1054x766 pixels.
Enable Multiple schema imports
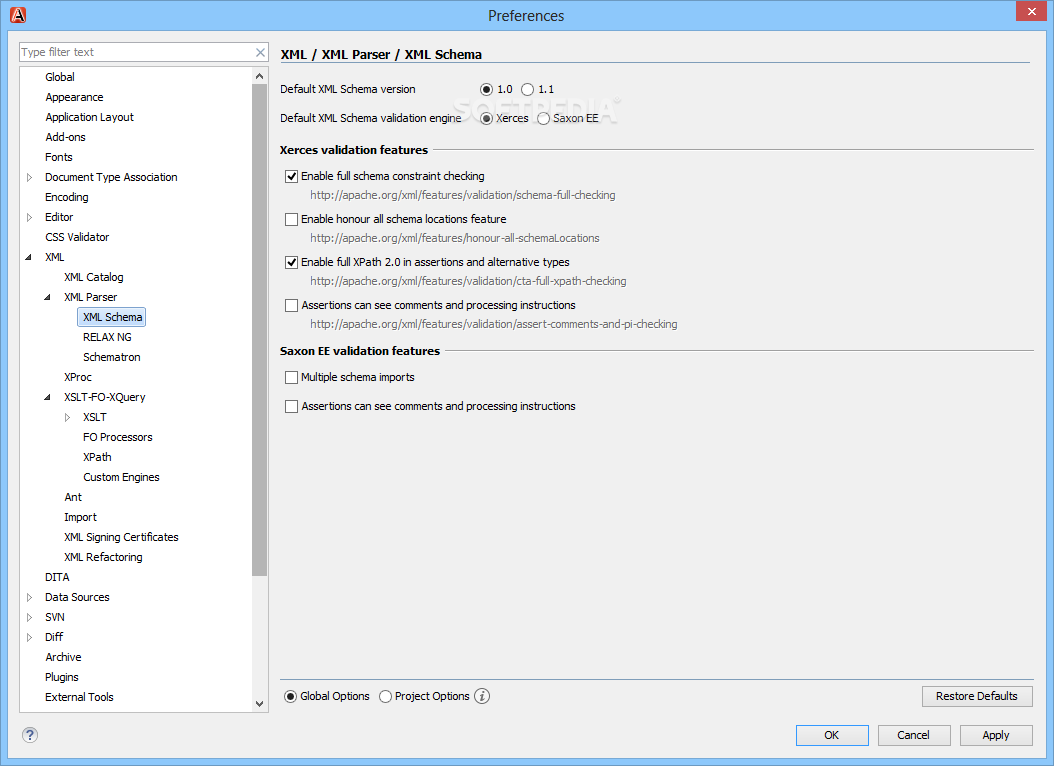tap(291, 378)
